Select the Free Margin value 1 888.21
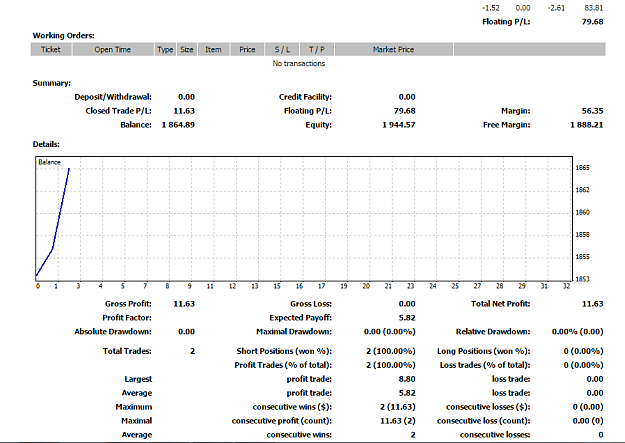 (x=586, y=125)
